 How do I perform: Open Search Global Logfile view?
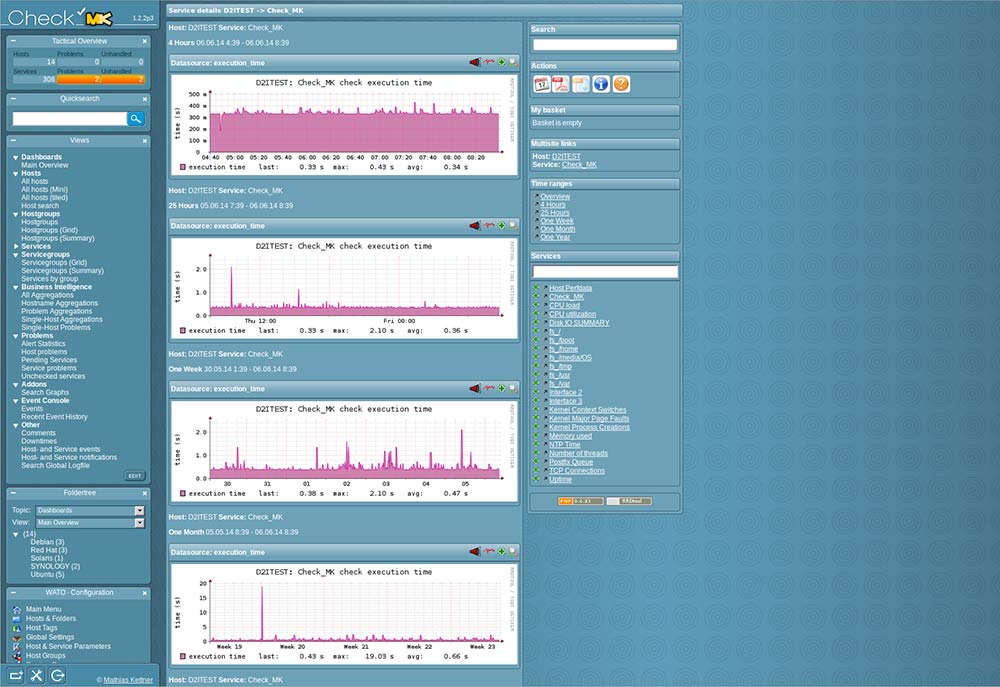pos(55,466)
